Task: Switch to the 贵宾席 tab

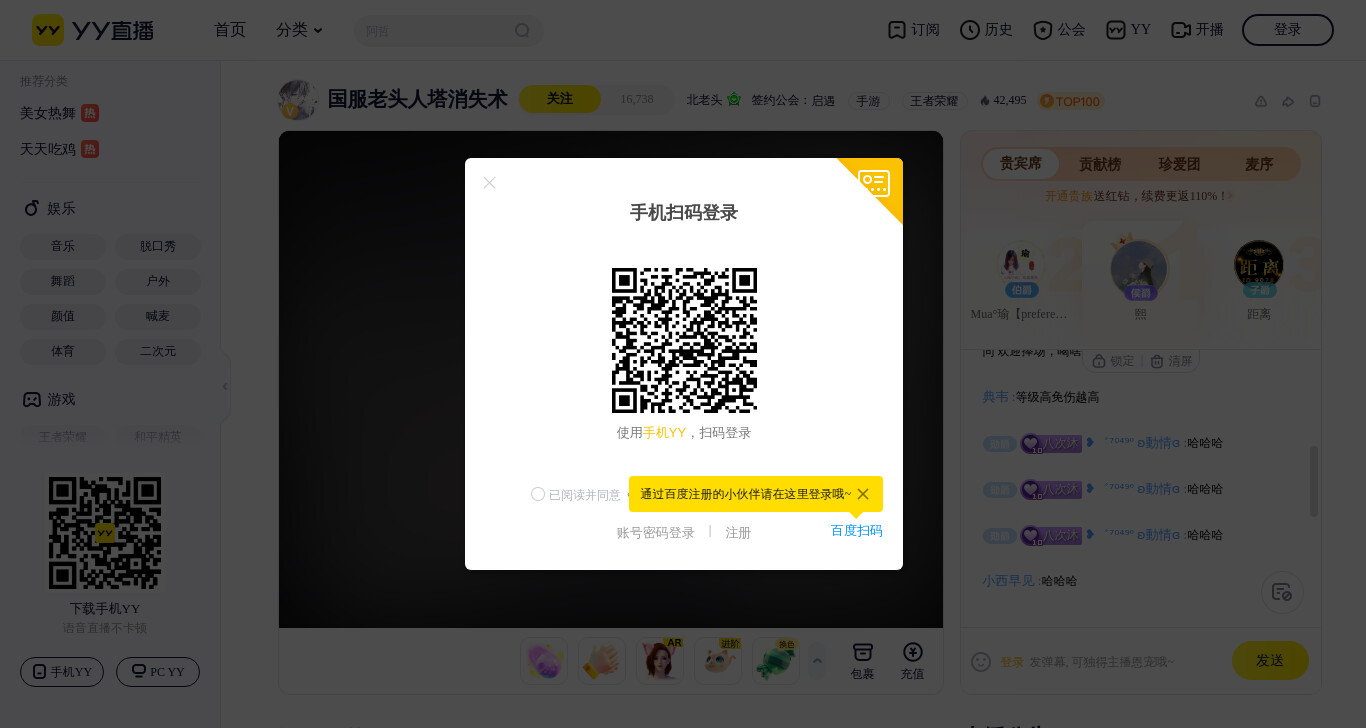Action: [1021, 164]
